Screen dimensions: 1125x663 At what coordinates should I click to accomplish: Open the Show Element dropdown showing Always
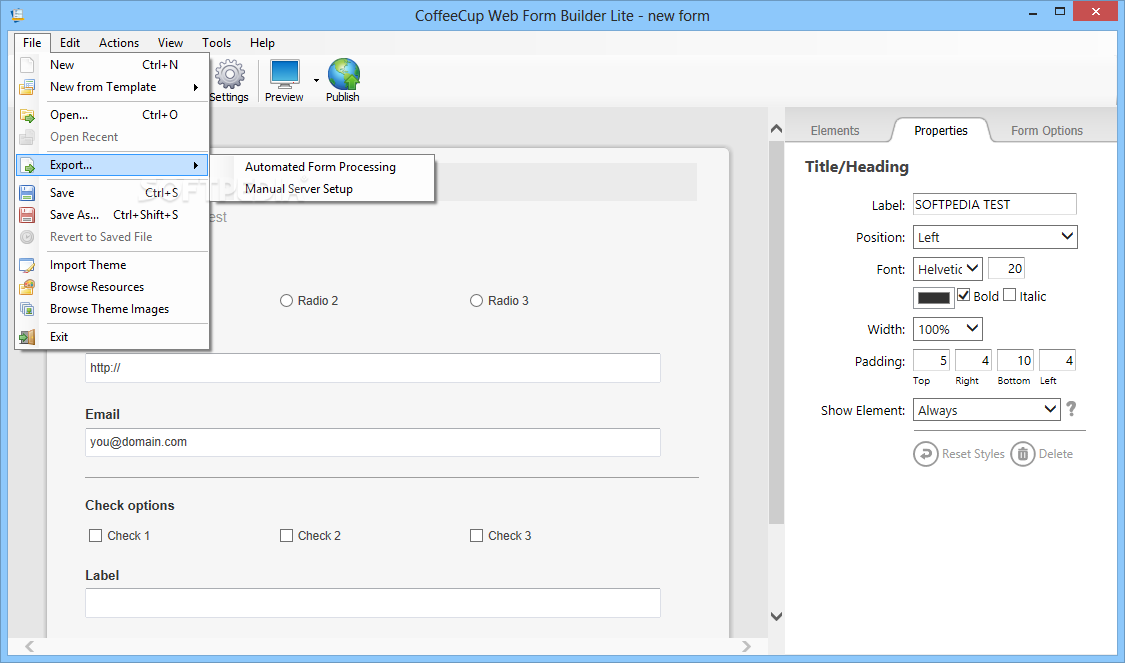(x=987, y=410)
